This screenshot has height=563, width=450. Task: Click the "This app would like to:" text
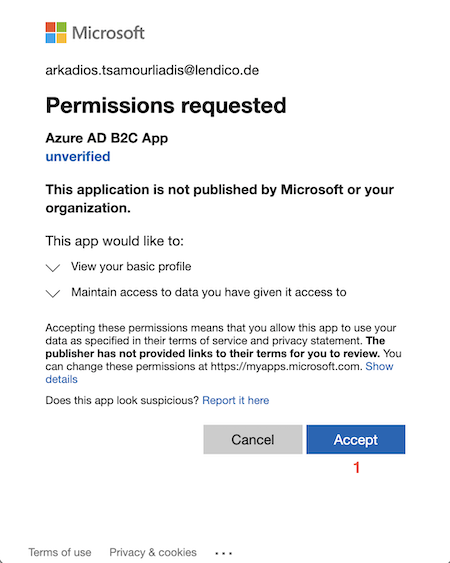(x=115, y=241)
